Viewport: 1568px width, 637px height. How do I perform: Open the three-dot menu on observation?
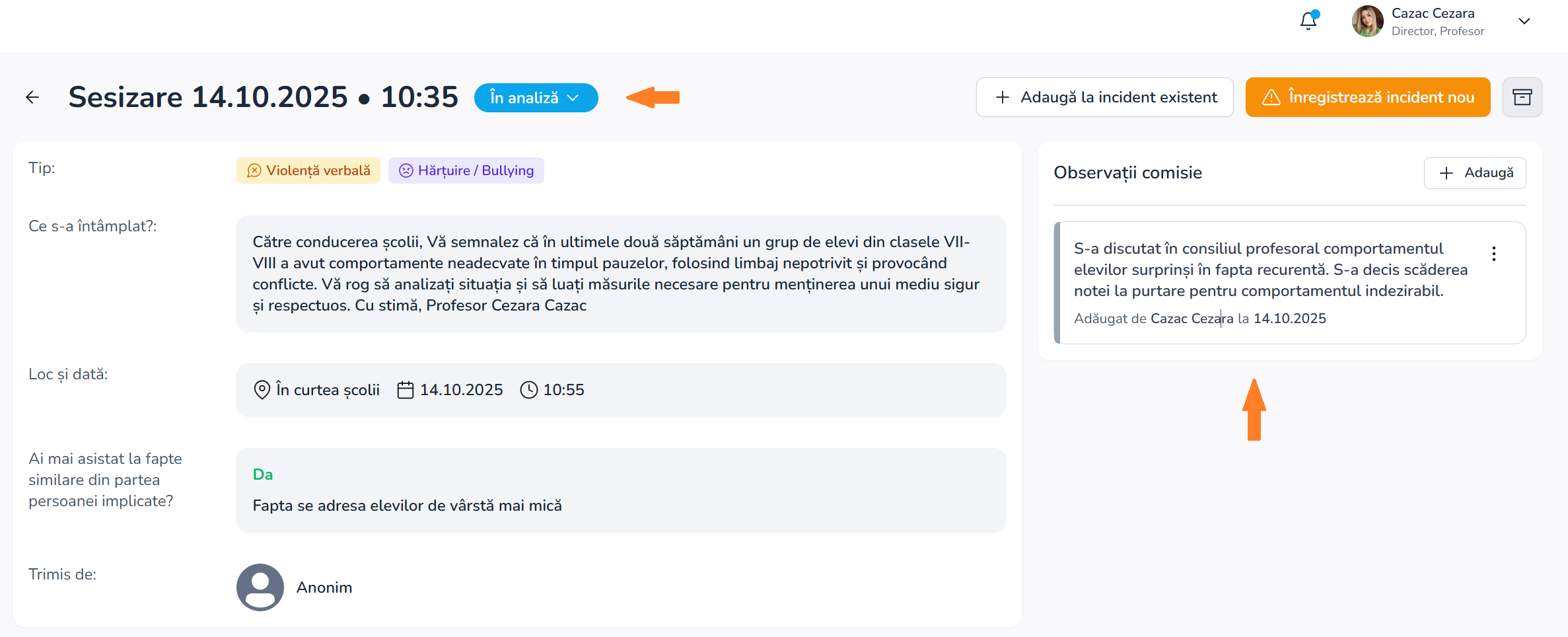pyautogui.click(x=1493, y=254)
